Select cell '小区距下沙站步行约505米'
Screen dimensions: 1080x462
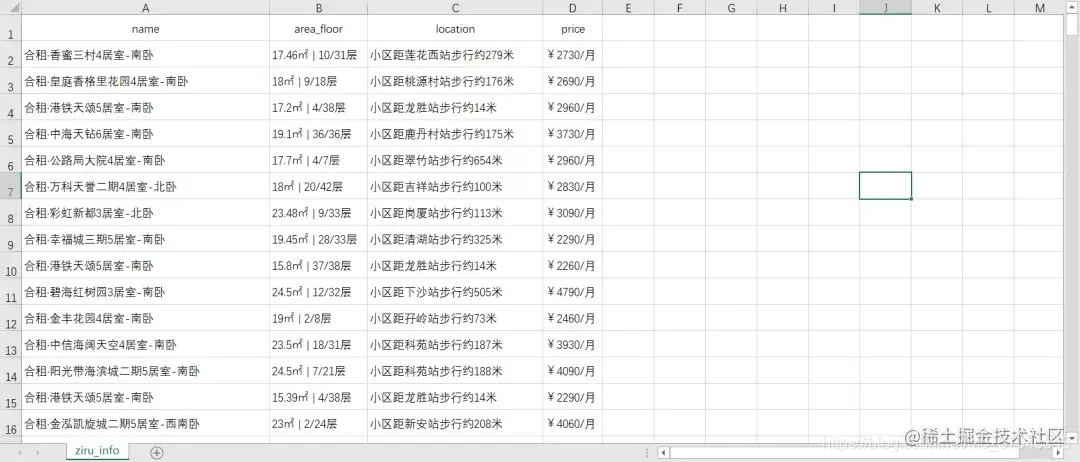click(x=455, y=292)
